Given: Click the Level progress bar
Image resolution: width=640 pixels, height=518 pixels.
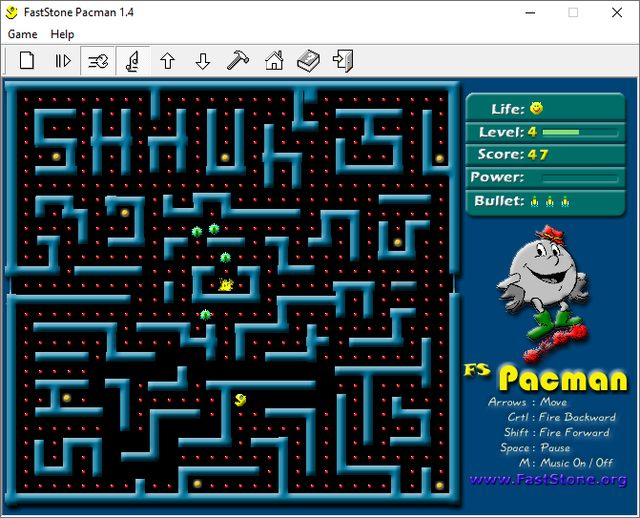Looking at the screenshot, I should pyautogui.click(x=580, y=132).
